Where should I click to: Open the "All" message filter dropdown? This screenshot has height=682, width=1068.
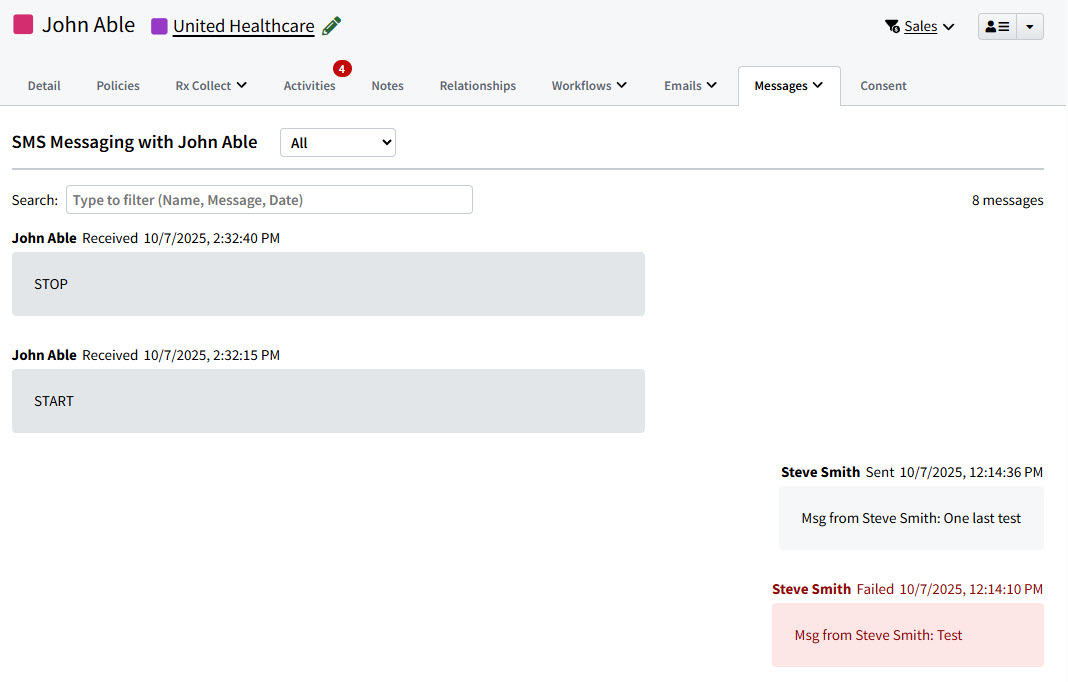[337, 142]
